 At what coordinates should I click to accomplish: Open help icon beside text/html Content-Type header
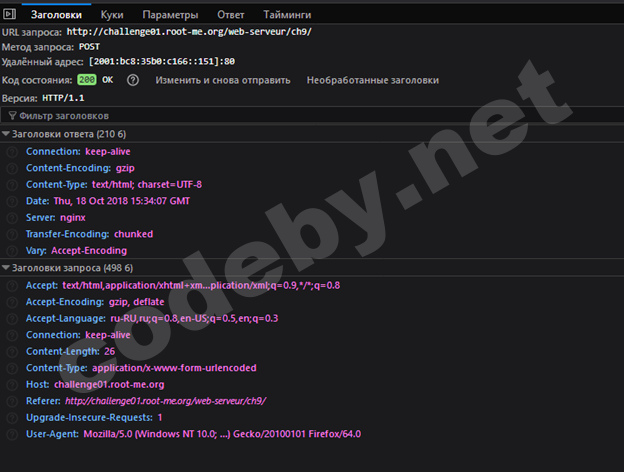pos(12,185)
